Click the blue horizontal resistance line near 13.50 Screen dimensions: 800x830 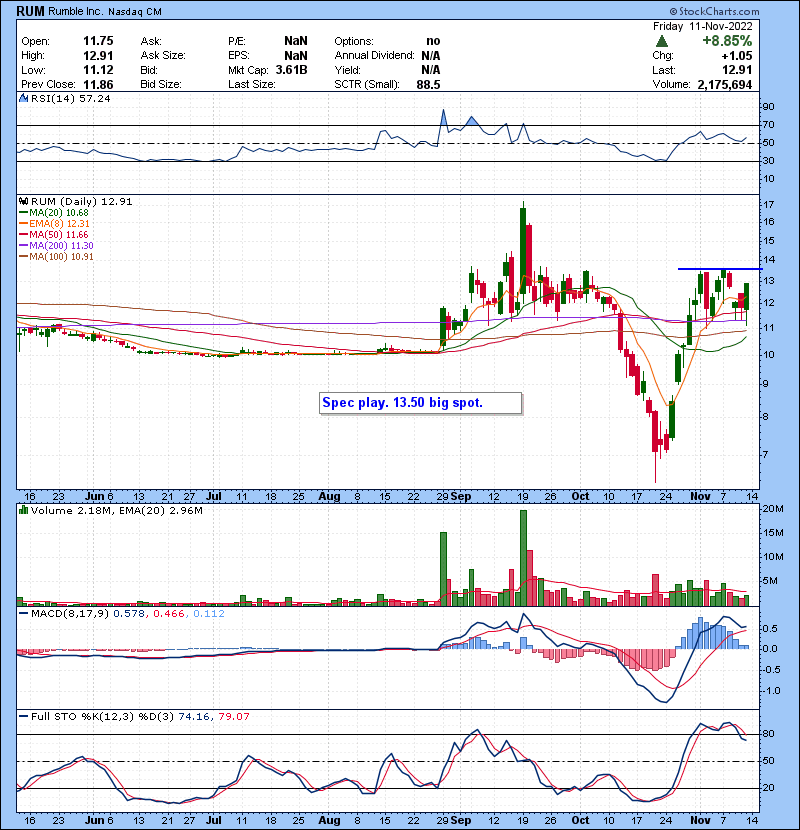tap(721, 269)
